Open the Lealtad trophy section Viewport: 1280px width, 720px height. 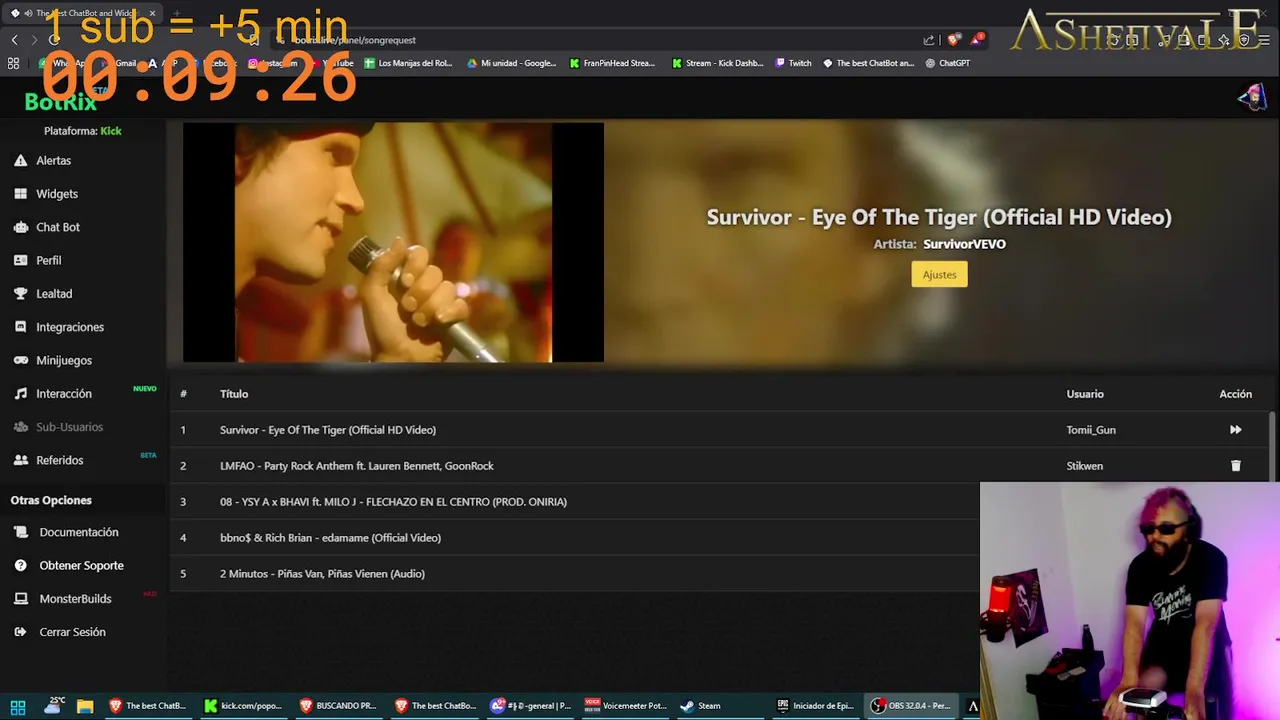click(43, 294)
